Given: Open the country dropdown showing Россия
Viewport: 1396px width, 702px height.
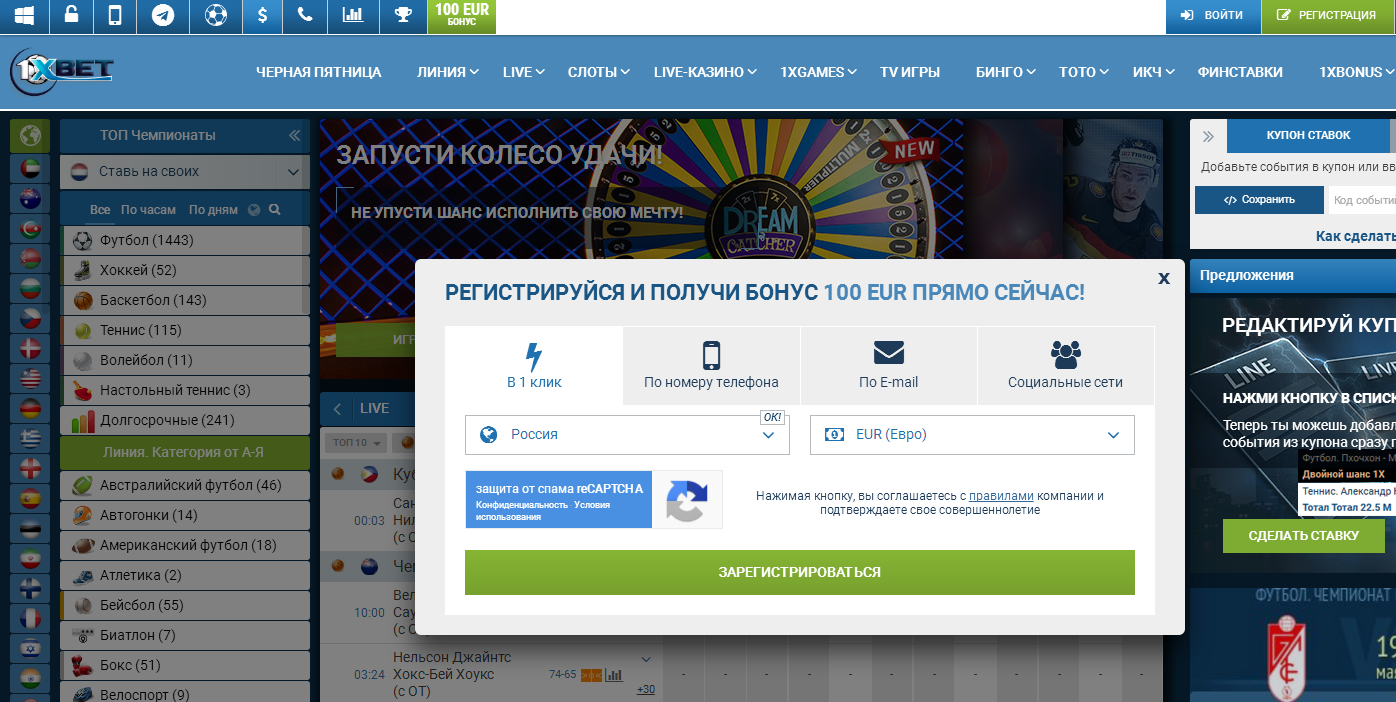Looking at the screenshot, I should click(627, 435).
